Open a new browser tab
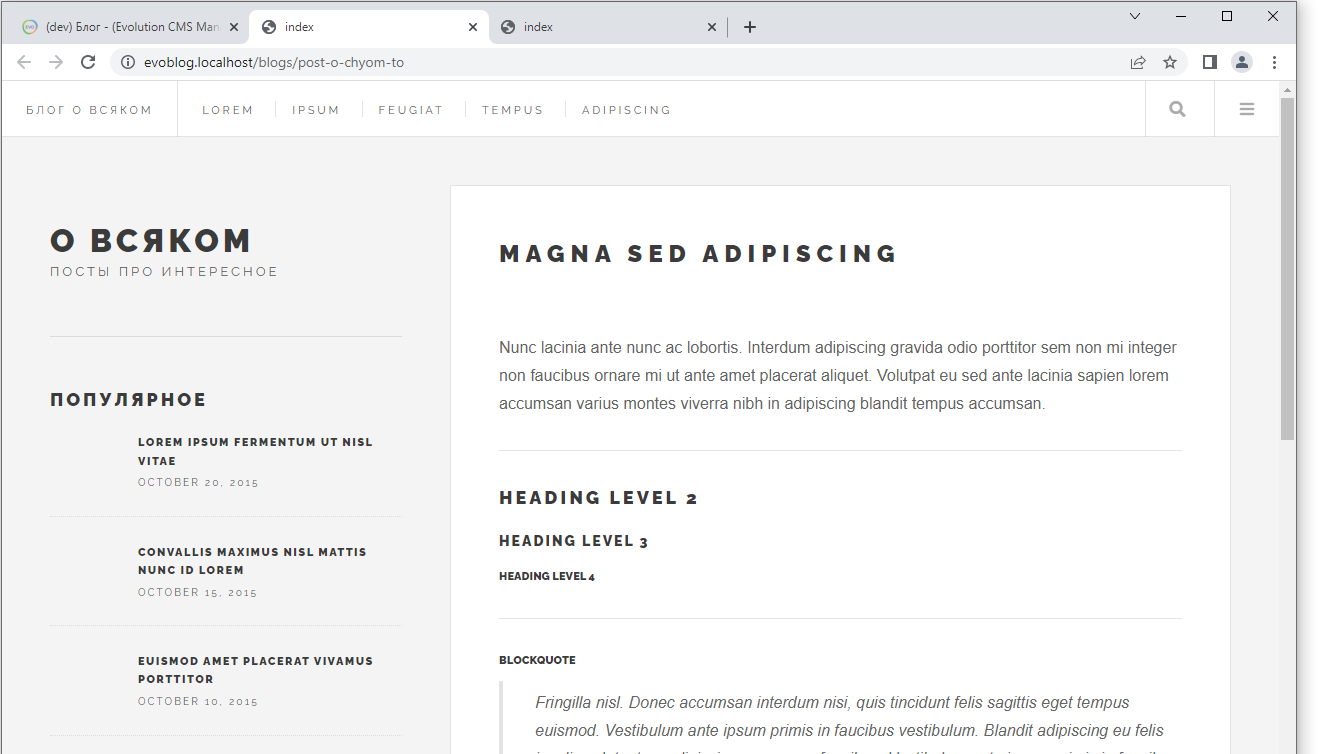The width and height of the screenshot is (1318, 754). coord(749,27)
